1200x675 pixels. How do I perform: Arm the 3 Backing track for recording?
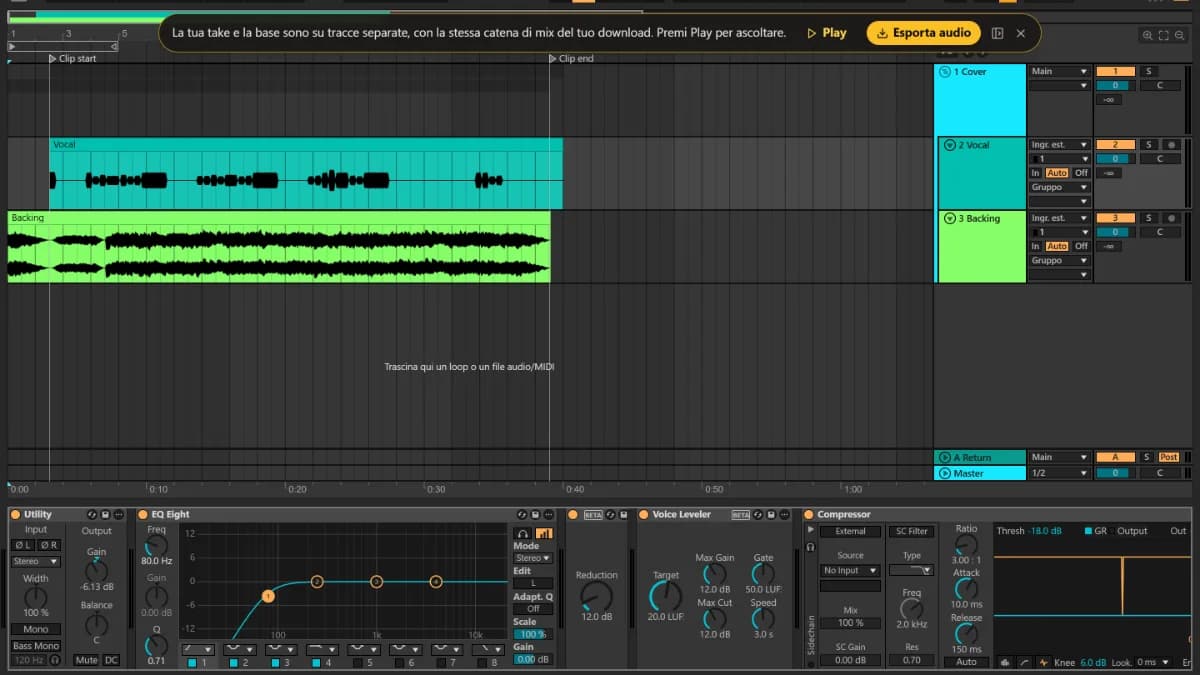coord(1171,218)
